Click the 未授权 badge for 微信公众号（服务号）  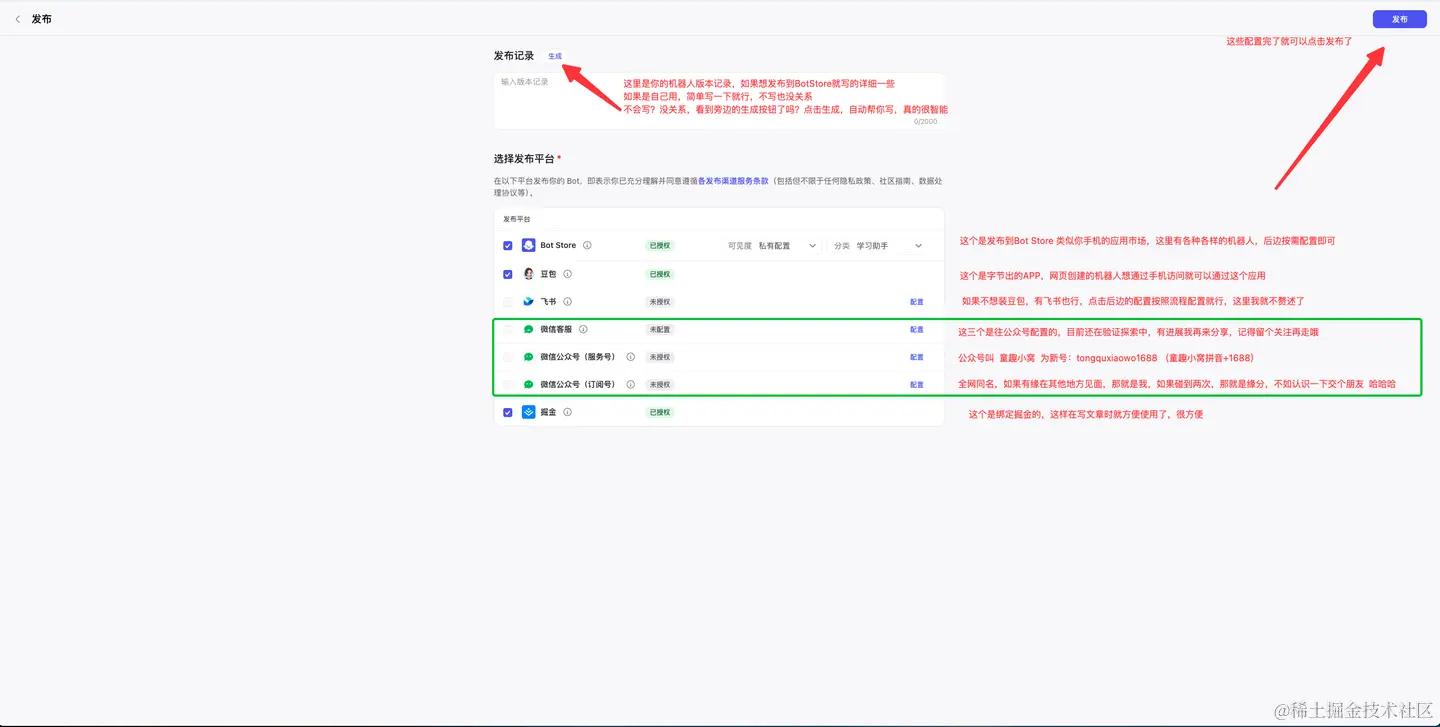660,357
